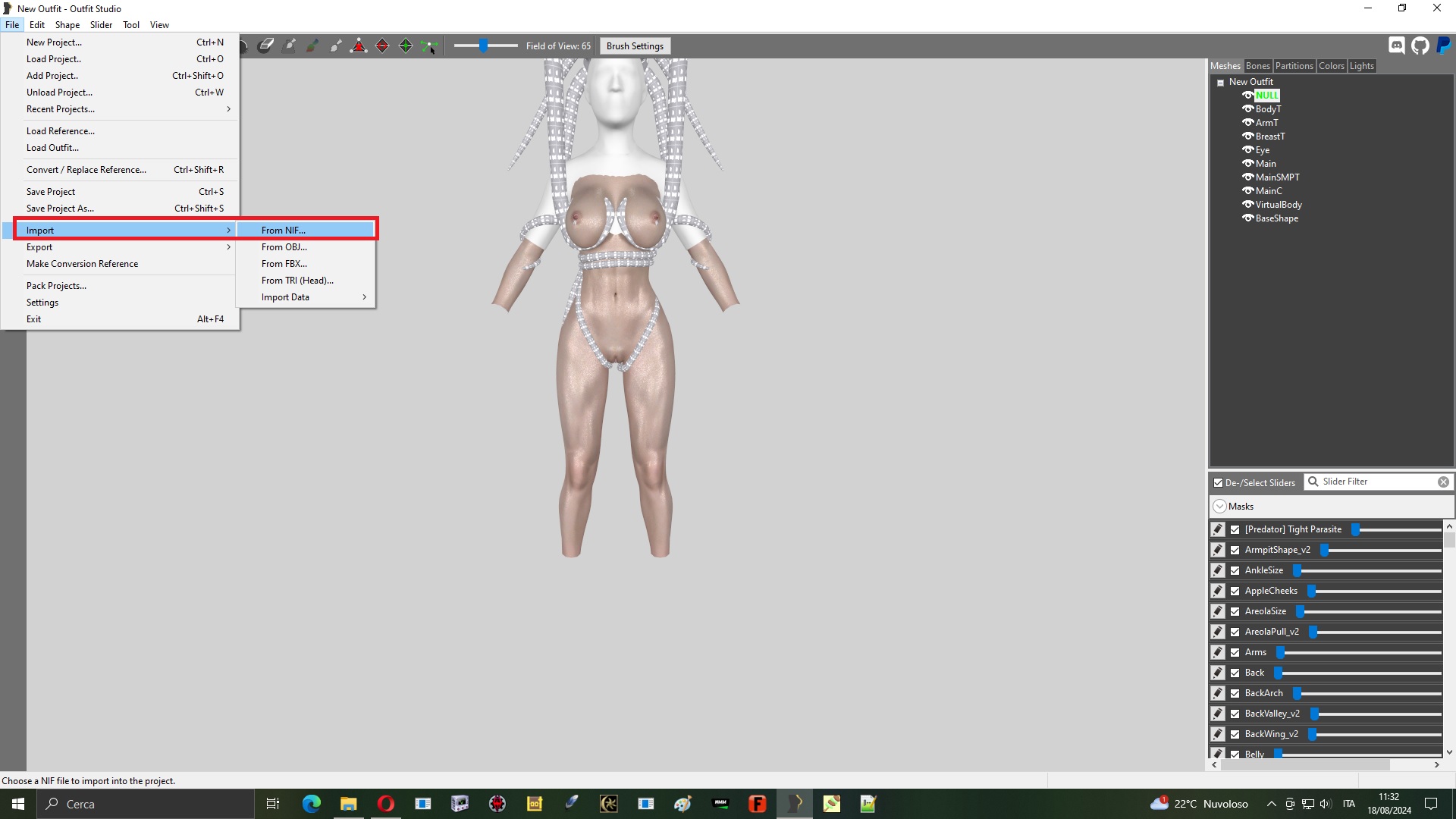Edit the BackArch slider with pencil icon

pos(1218,693)
